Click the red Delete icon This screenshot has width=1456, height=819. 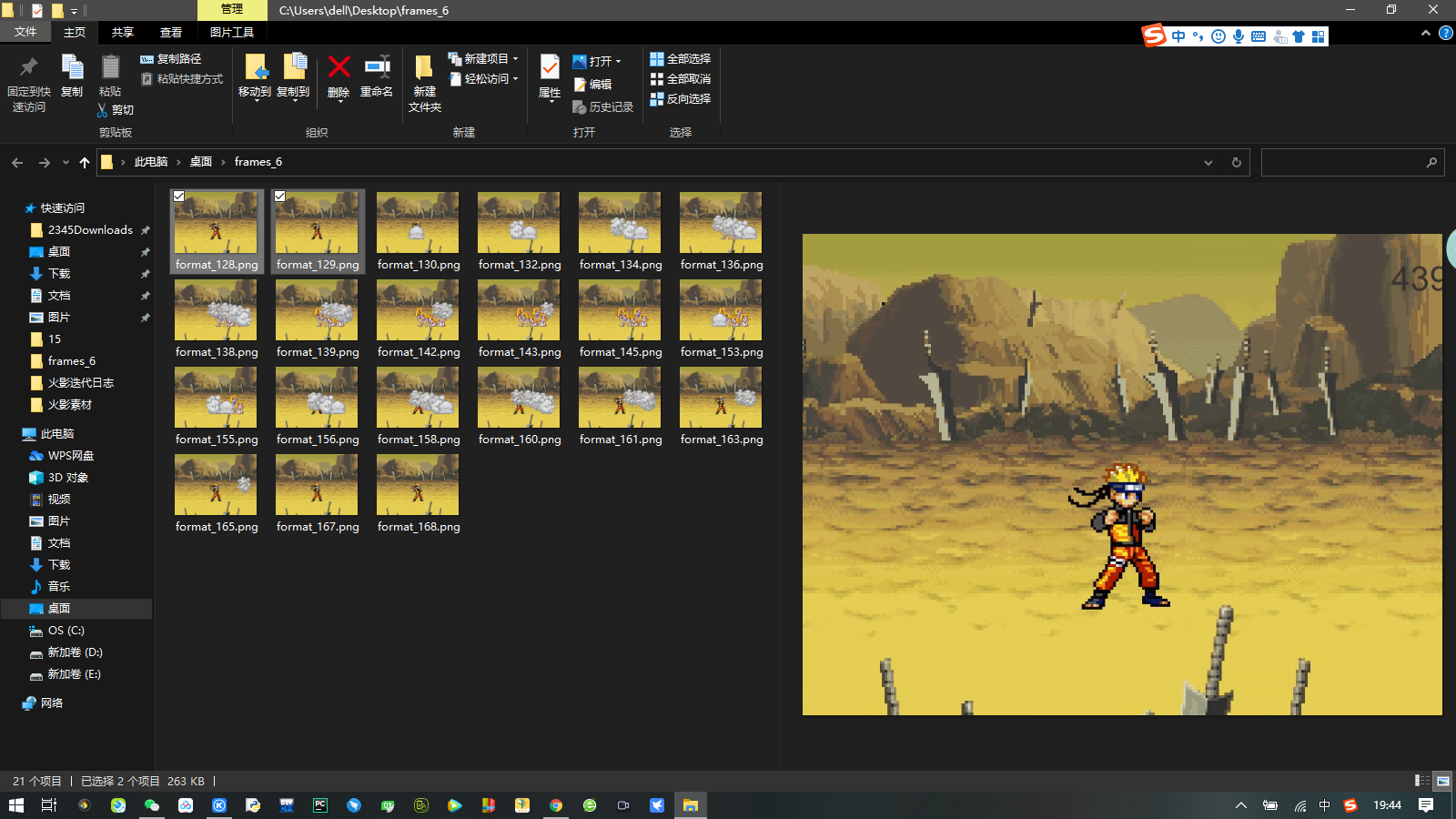click(x=339, y=67)
